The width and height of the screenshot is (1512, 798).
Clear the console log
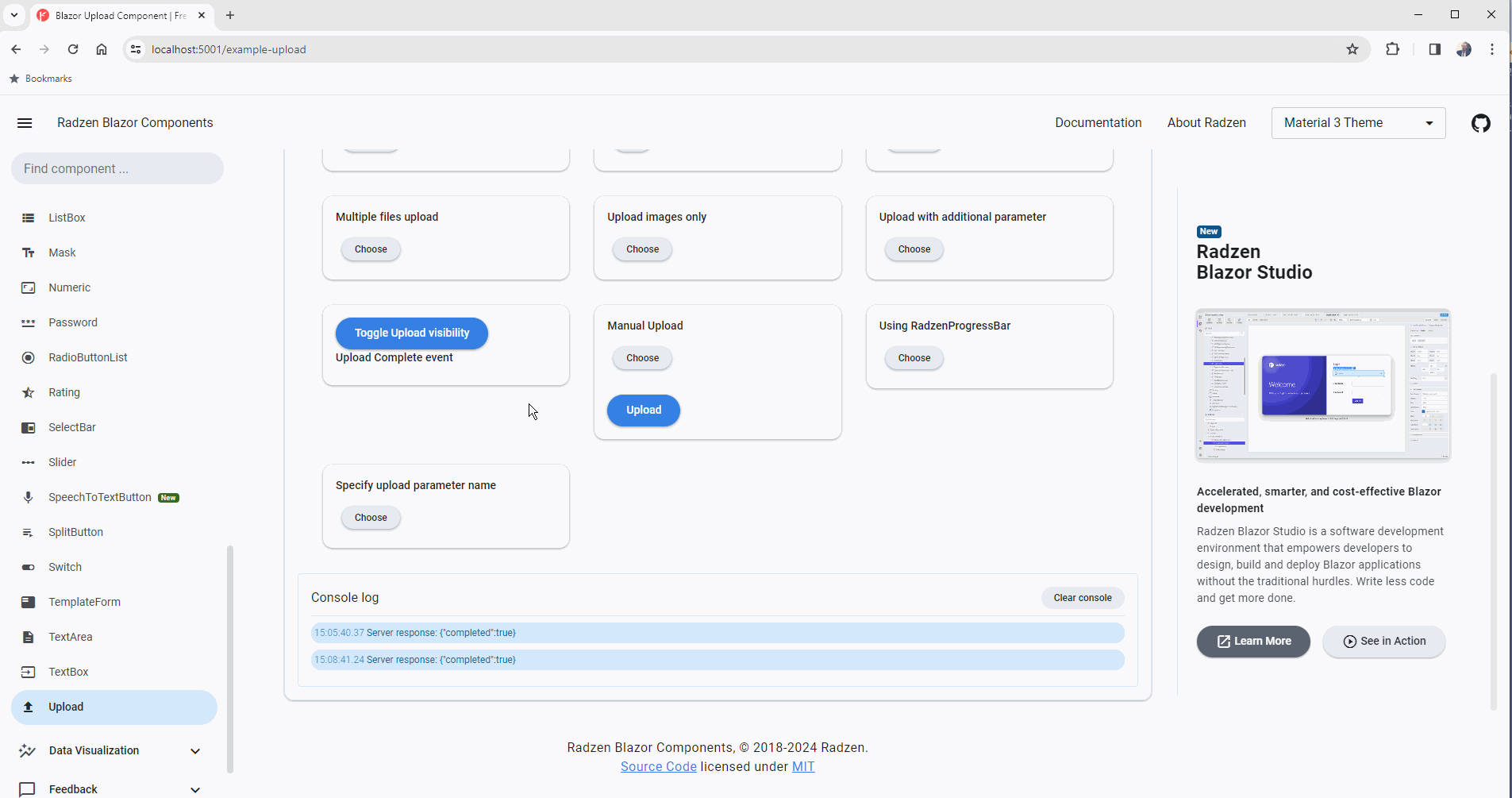pos(1083,598)
